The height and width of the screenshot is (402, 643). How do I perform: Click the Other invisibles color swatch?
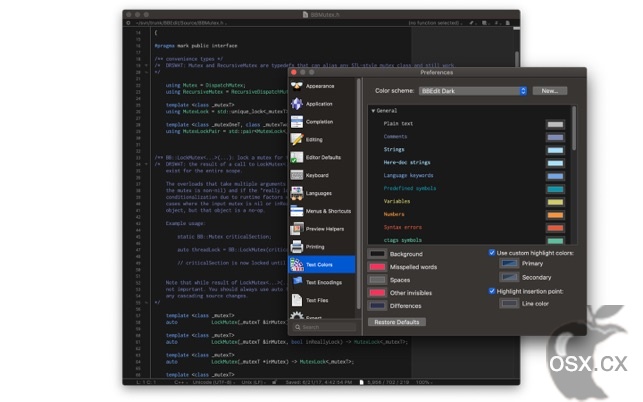click(377, 292)
